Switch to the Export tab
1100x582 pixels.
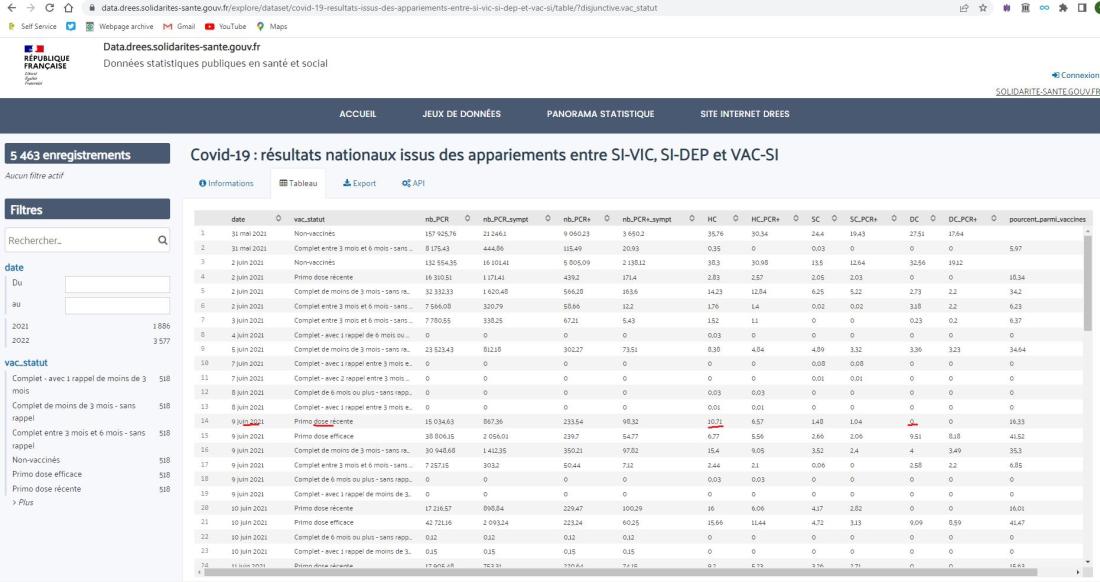point(359,183)
